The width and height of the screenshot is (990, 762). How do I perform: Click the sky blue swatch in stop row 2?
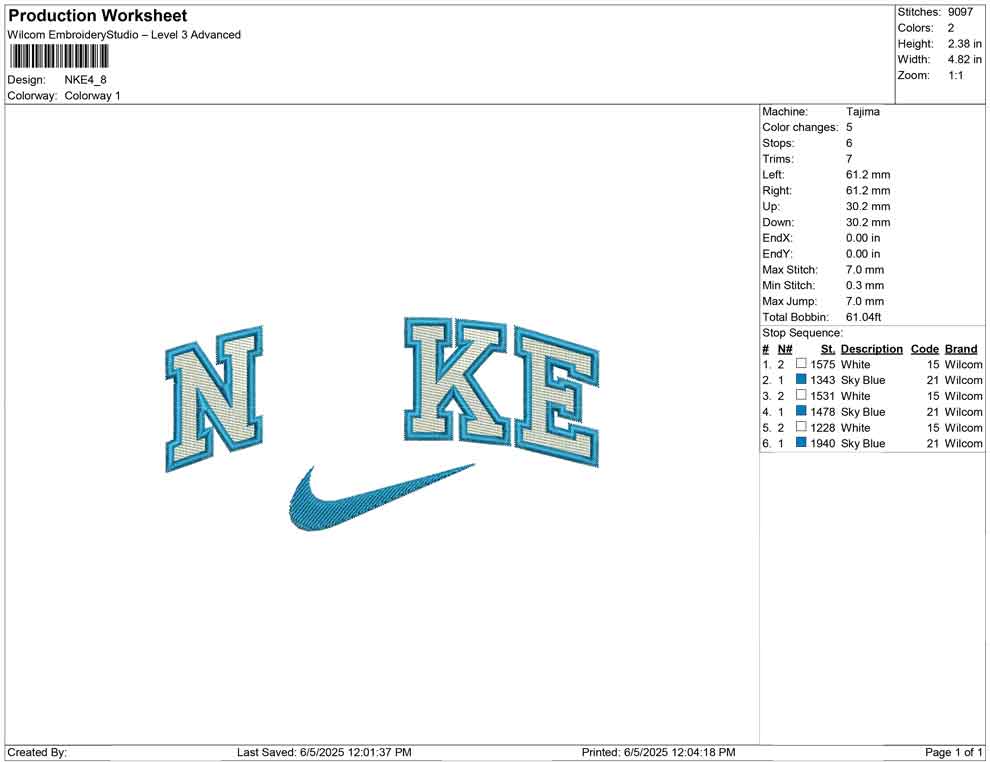pyautogui.click(x=801, y=379)
